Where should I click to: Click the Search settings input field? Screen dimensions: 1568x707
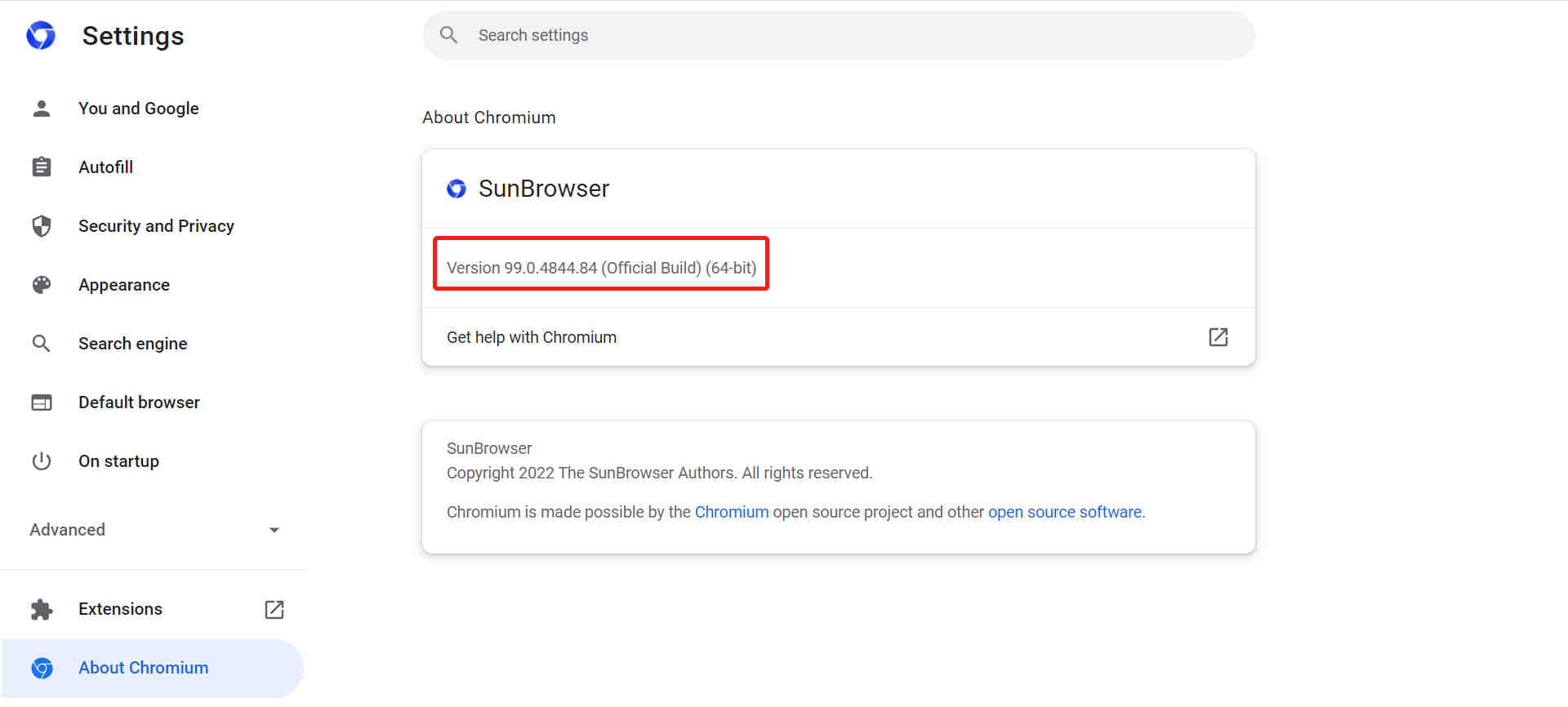tap(839, 35)
